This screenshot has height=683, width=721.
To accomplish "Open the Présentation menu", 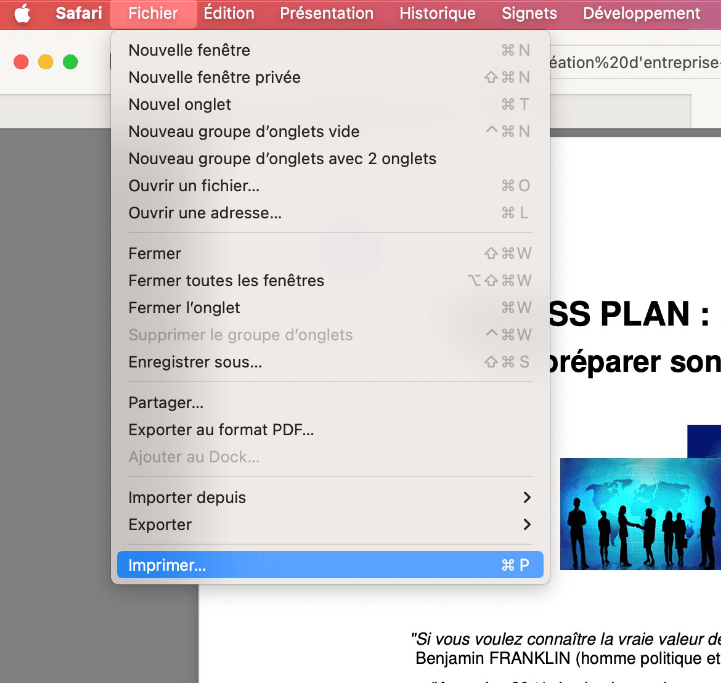I will [326, 13].
